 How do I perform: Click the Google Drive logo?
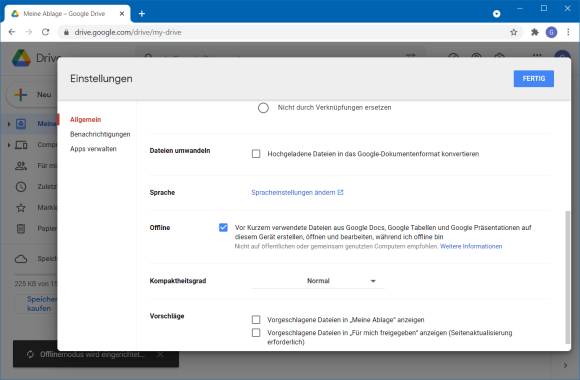[21, 58]
